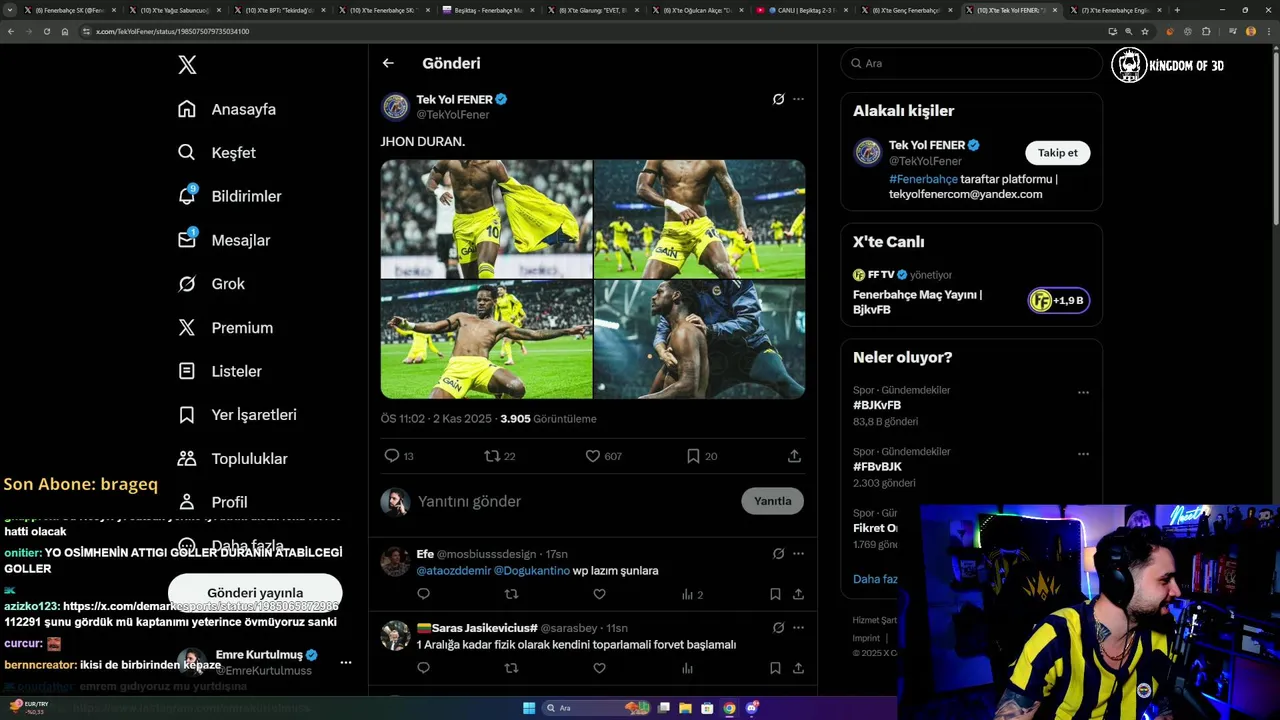View analytics of Efe's comment

pyautogui.click(x=692, y=594)
